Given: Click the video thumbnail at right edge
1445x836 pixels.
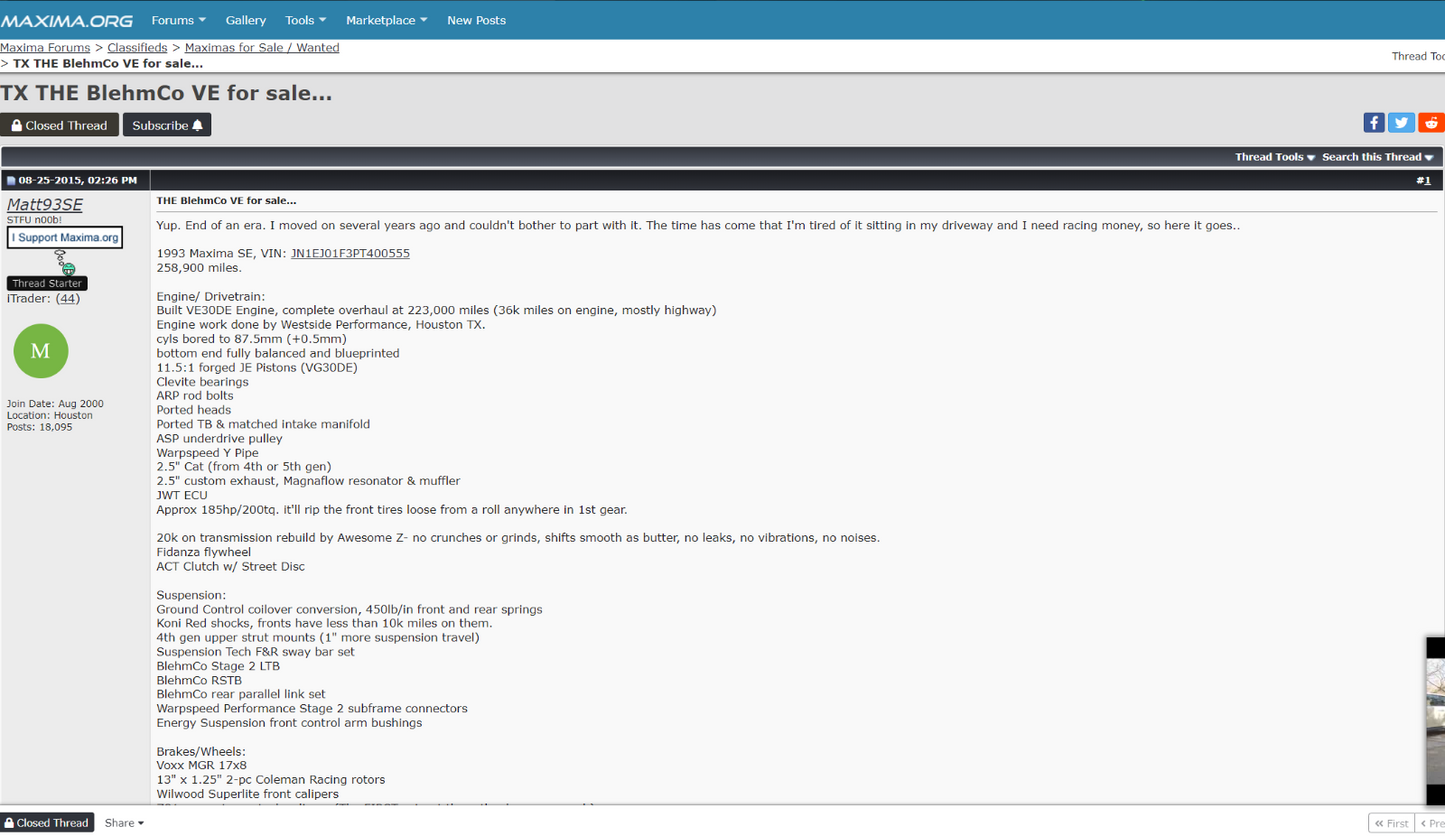Looking at the screenshot, I should click(x=1435, y=720).
